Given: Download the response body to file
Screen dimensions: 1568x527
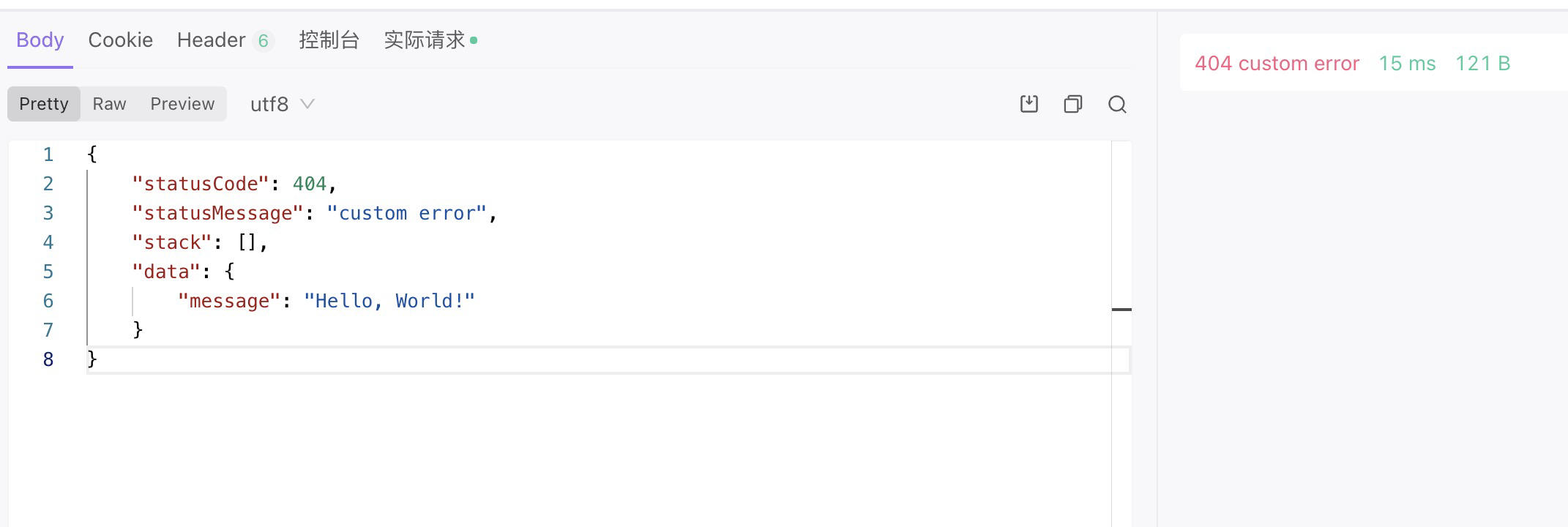Looking at the screenshot, I should tap(1028, 104).
